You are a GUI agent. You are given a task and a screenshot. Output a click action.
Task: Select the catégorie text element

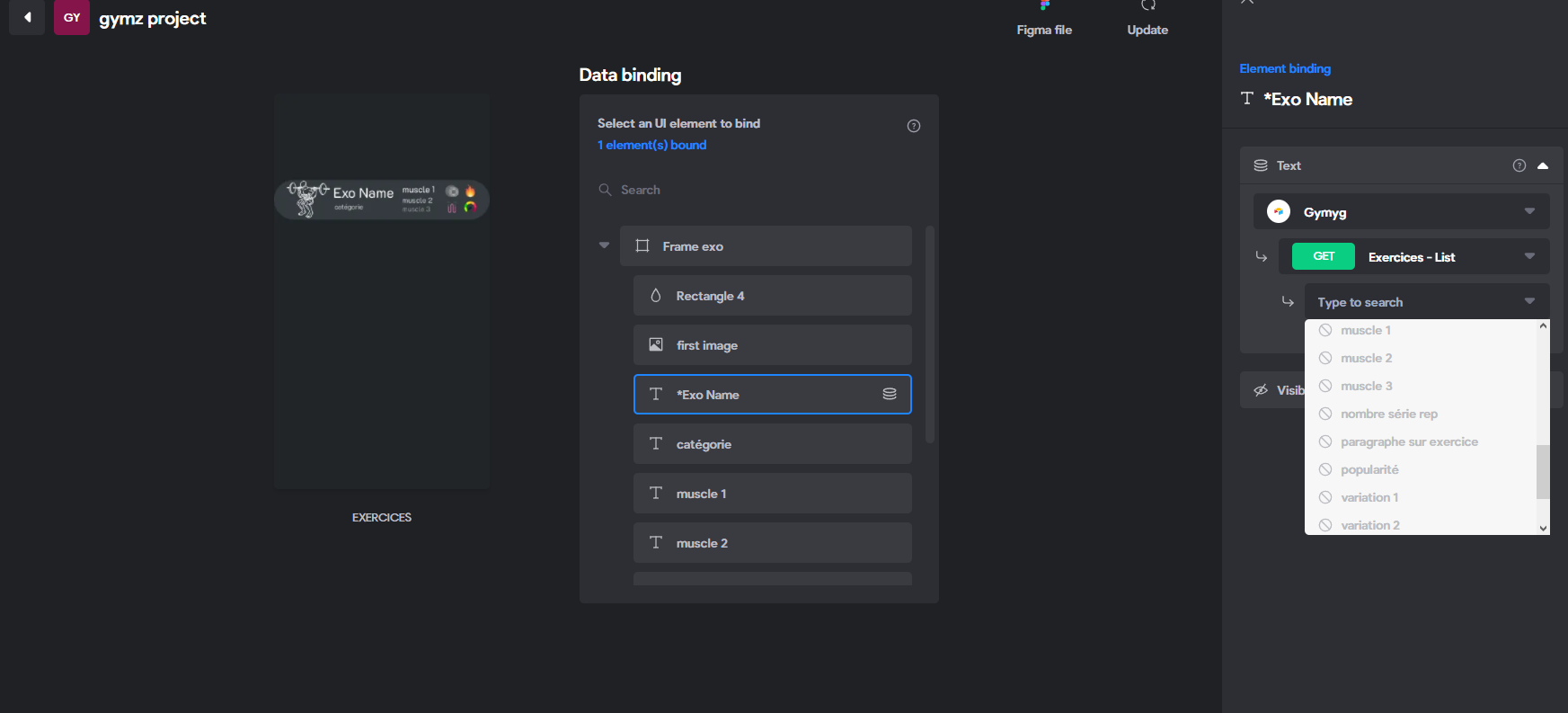[x=773, y=444]
